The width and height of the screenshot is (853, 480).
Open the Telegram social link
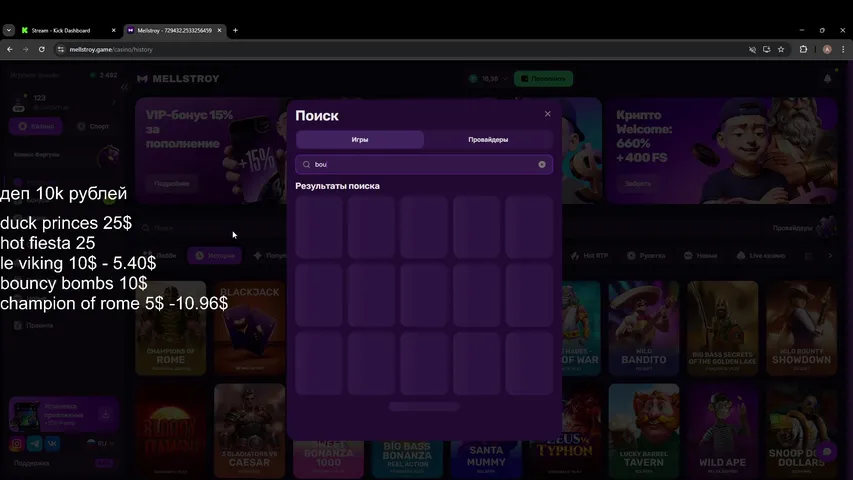[35, 444]
